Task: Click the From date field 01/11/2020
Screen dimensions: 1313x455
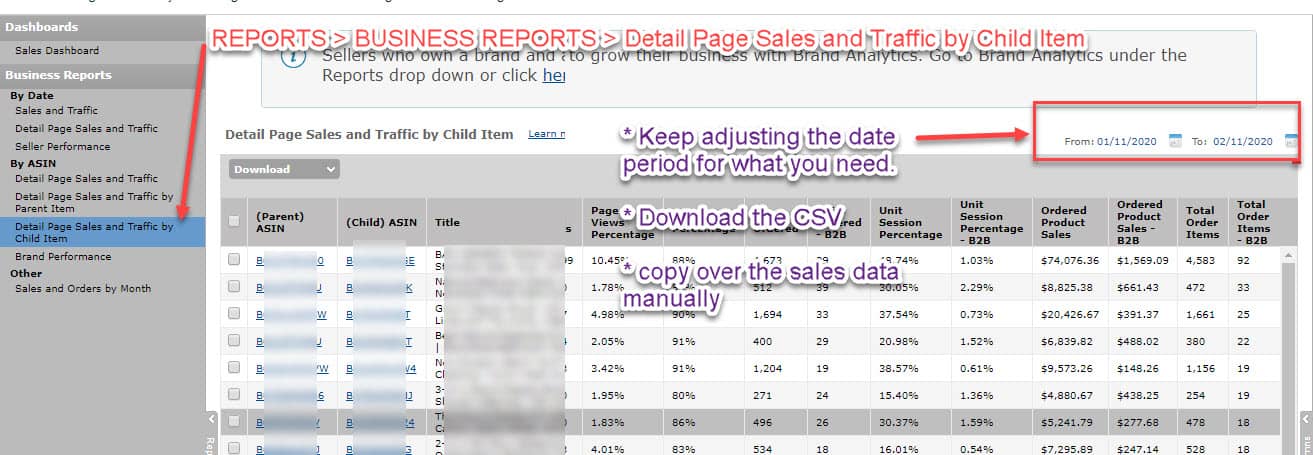Action: click(1127, 142)
